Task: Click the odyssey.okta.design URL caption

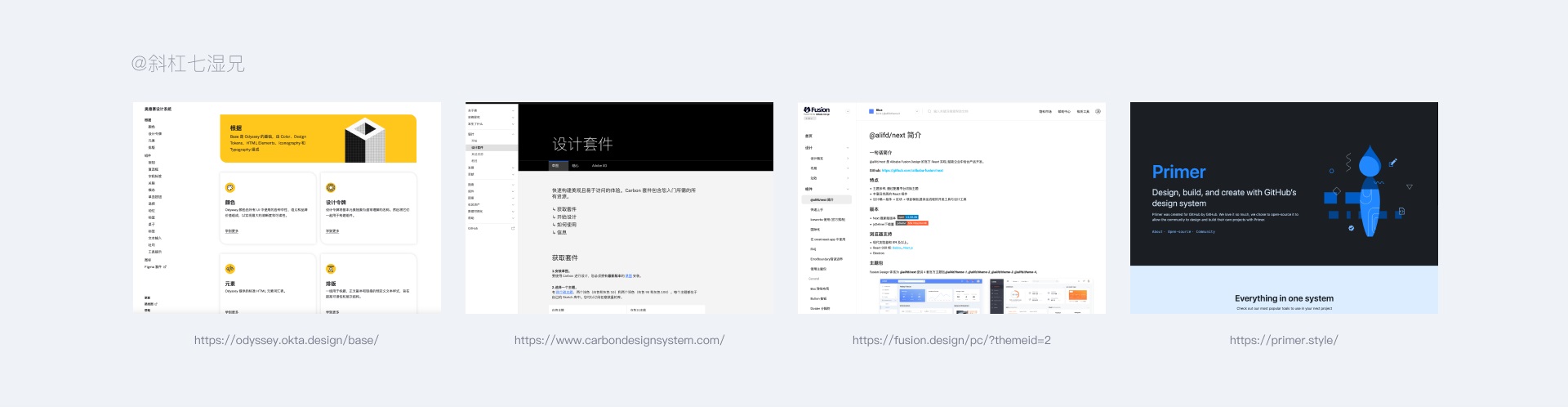Action: [x=286, y=340]
